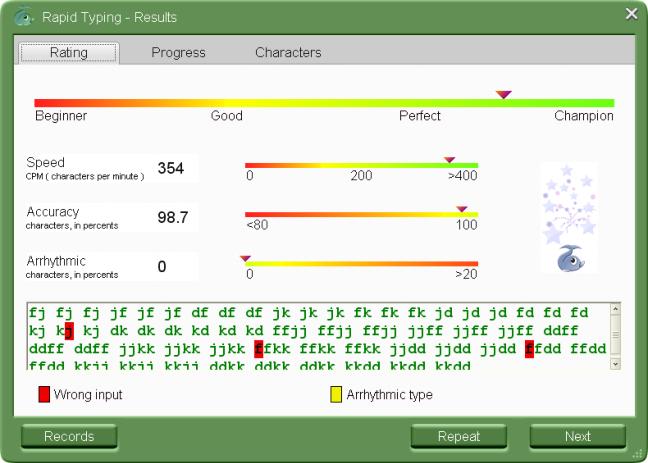Open the Progress tab
The height and width of the screenshot is (463, 648).
[178, 53]
